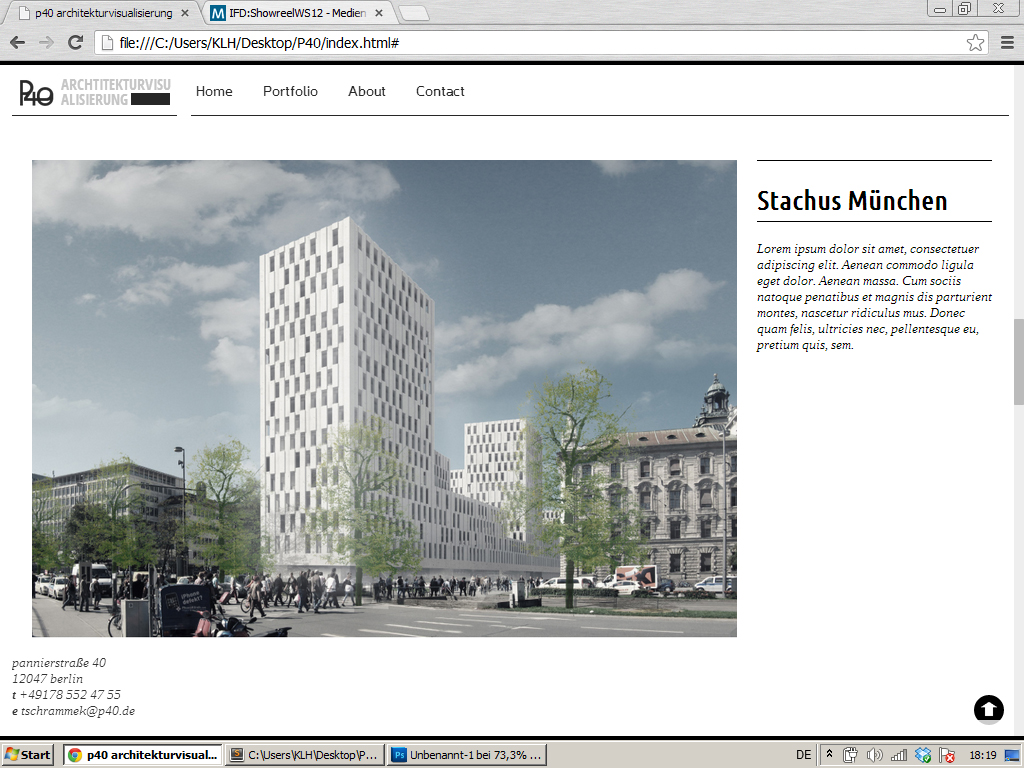
Task: Go back using browser back arrow
Action: tap(17, 43)
